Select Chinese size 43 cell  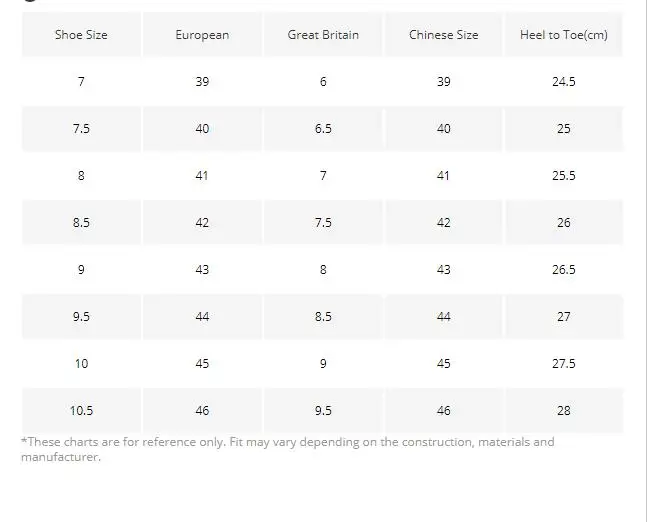click(443, 270)
